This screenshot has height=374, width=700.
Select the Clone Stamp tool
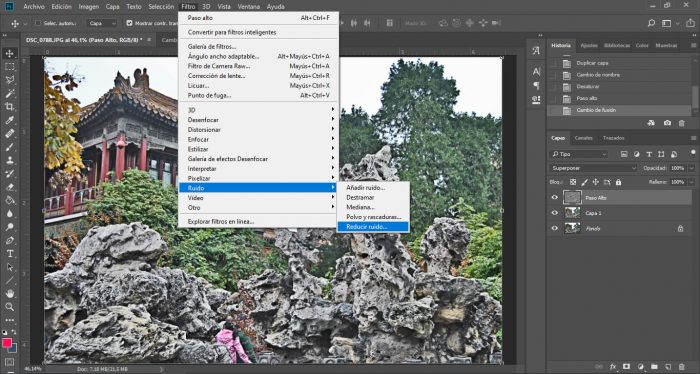coord(9,160)
